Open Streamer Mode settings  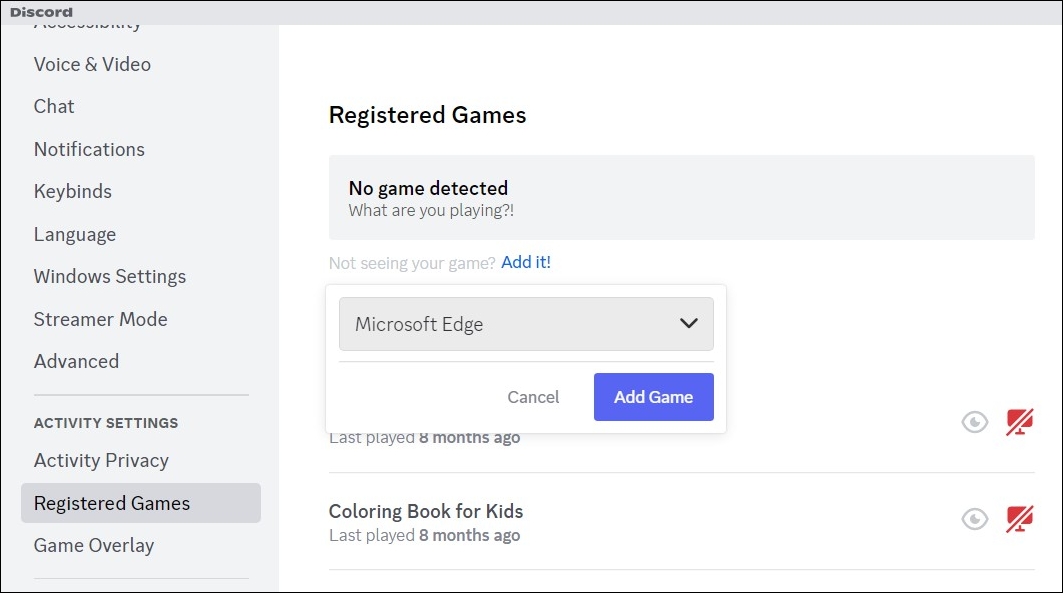click(100, 319)
